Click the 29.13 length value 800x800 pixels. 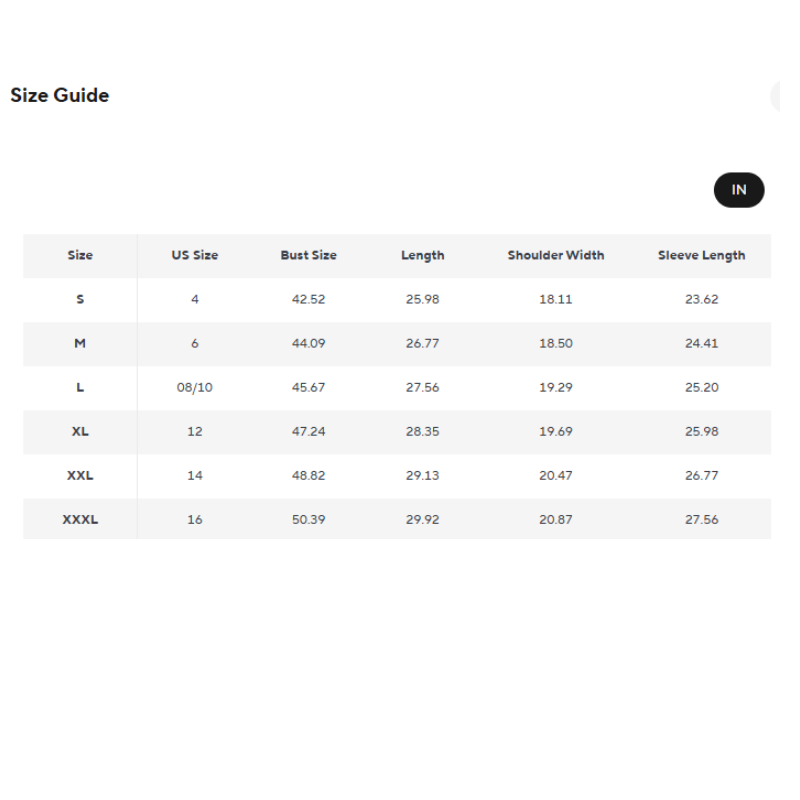click(422, 475)
